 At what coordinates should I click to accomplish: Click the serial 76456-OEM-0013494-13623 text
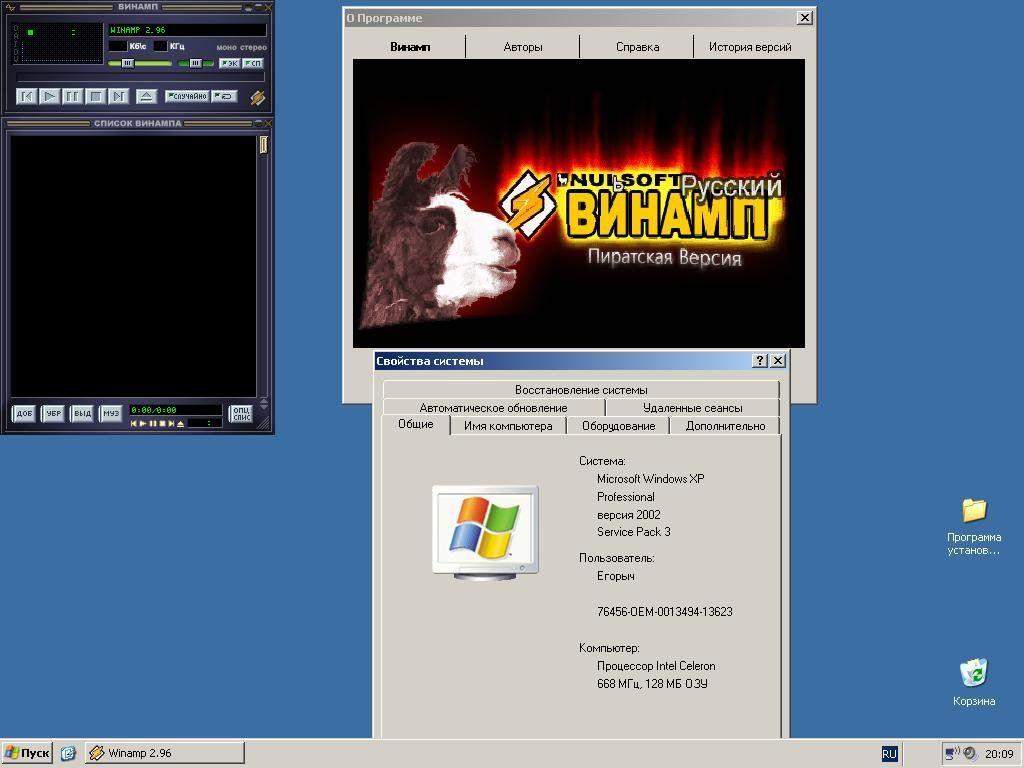tap(665, 612)
